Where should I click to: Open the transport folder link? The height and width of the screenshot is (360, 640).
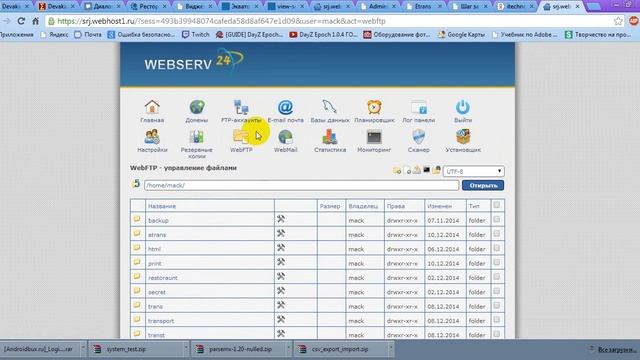pos(161,321)
